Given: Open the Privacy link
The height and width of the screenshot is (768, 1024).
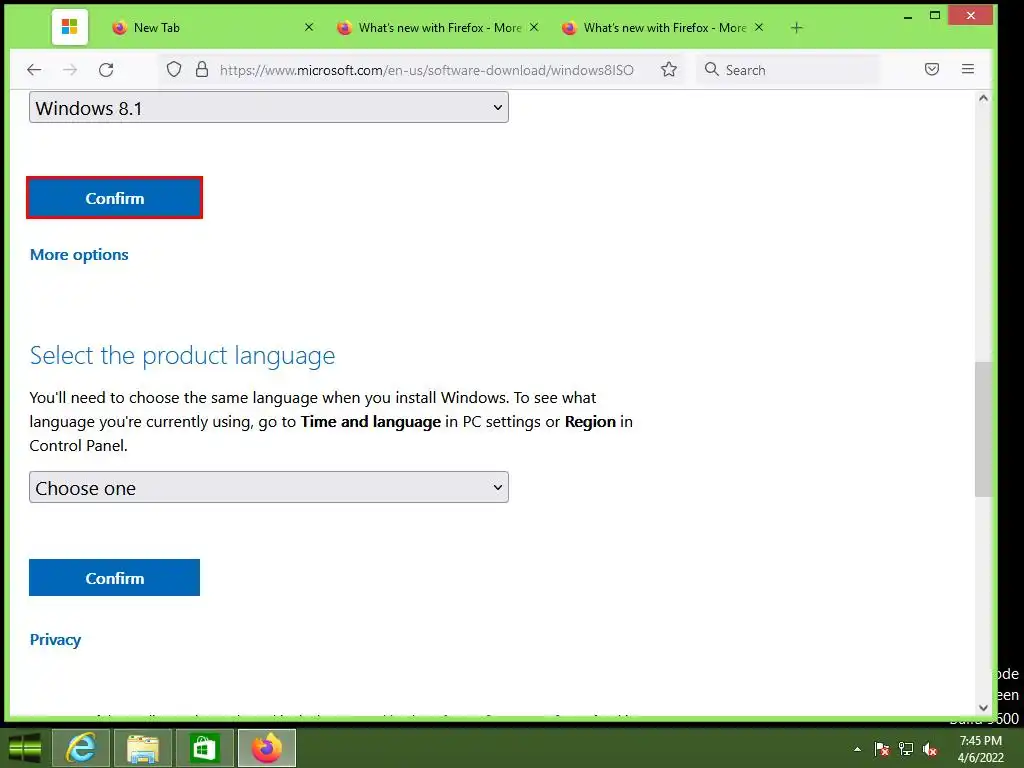Looking at the screenshot, I should [x=55, y=639].
